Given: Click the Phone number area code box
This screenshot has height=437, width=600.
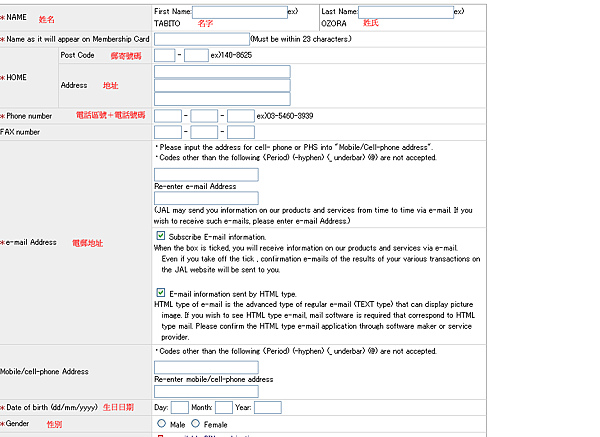Looking at the screenshot, I should [168, 116].
